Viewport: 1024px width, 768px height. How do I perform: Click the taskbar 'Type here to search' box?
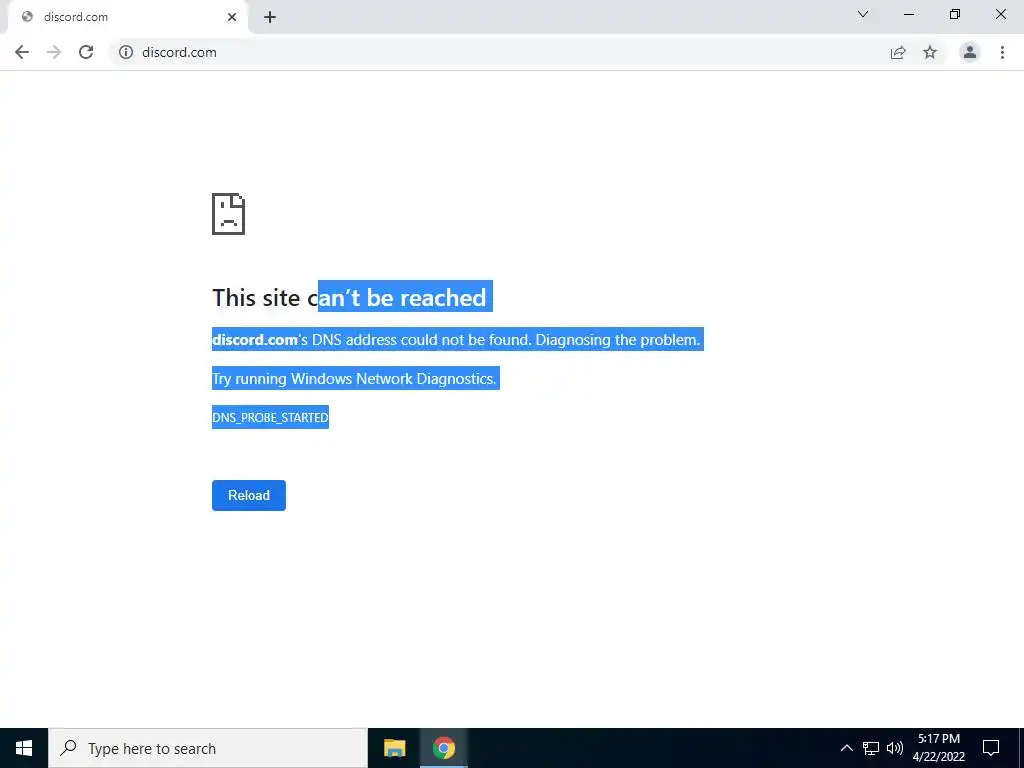[208, 748]
